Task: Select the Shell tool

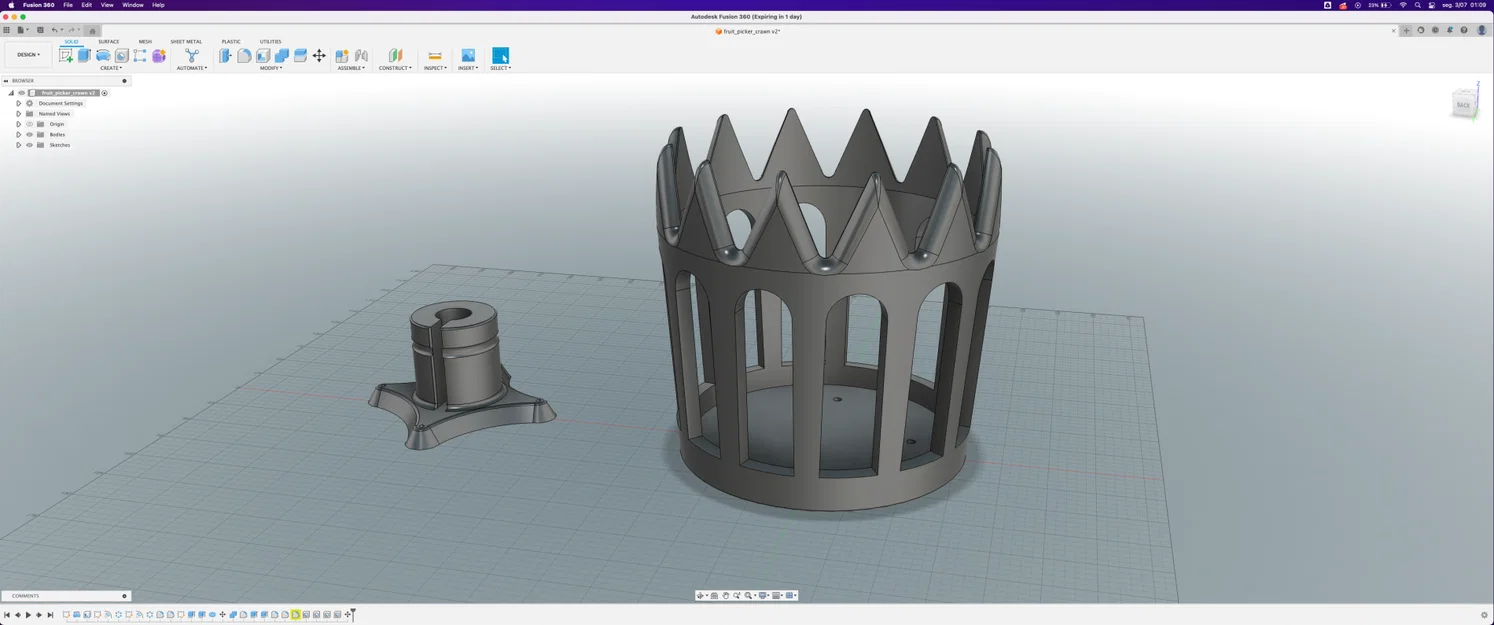Action: tap(263, 56)
